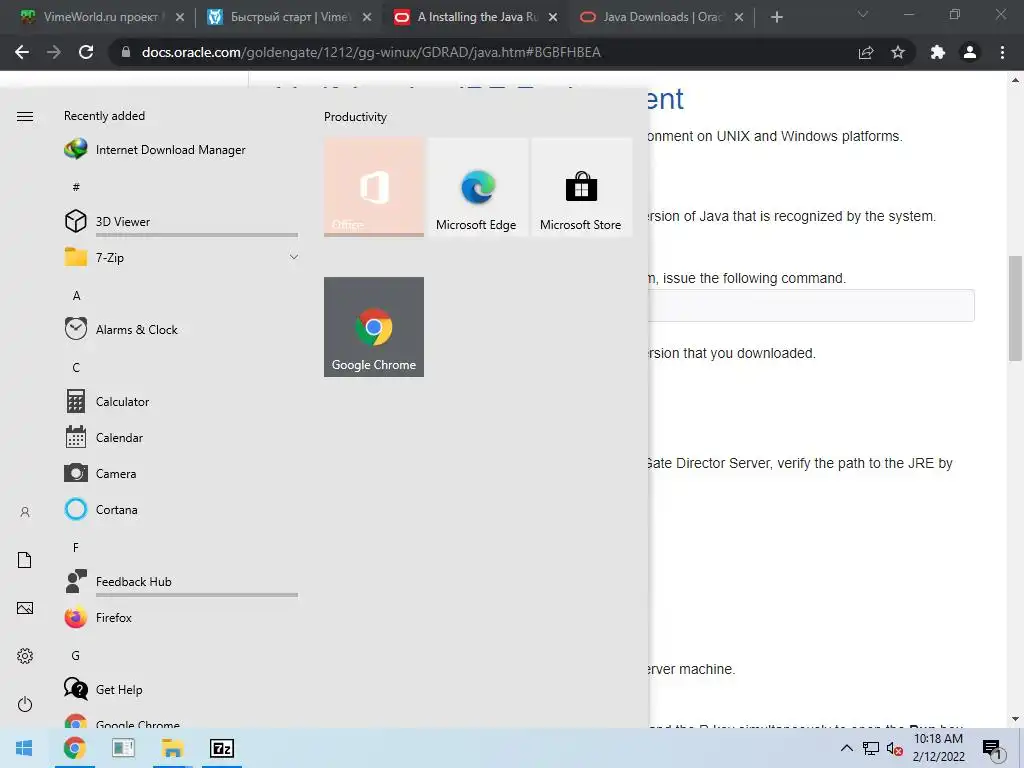Close the VimeWorld.ru tab

tap(180, 17)
